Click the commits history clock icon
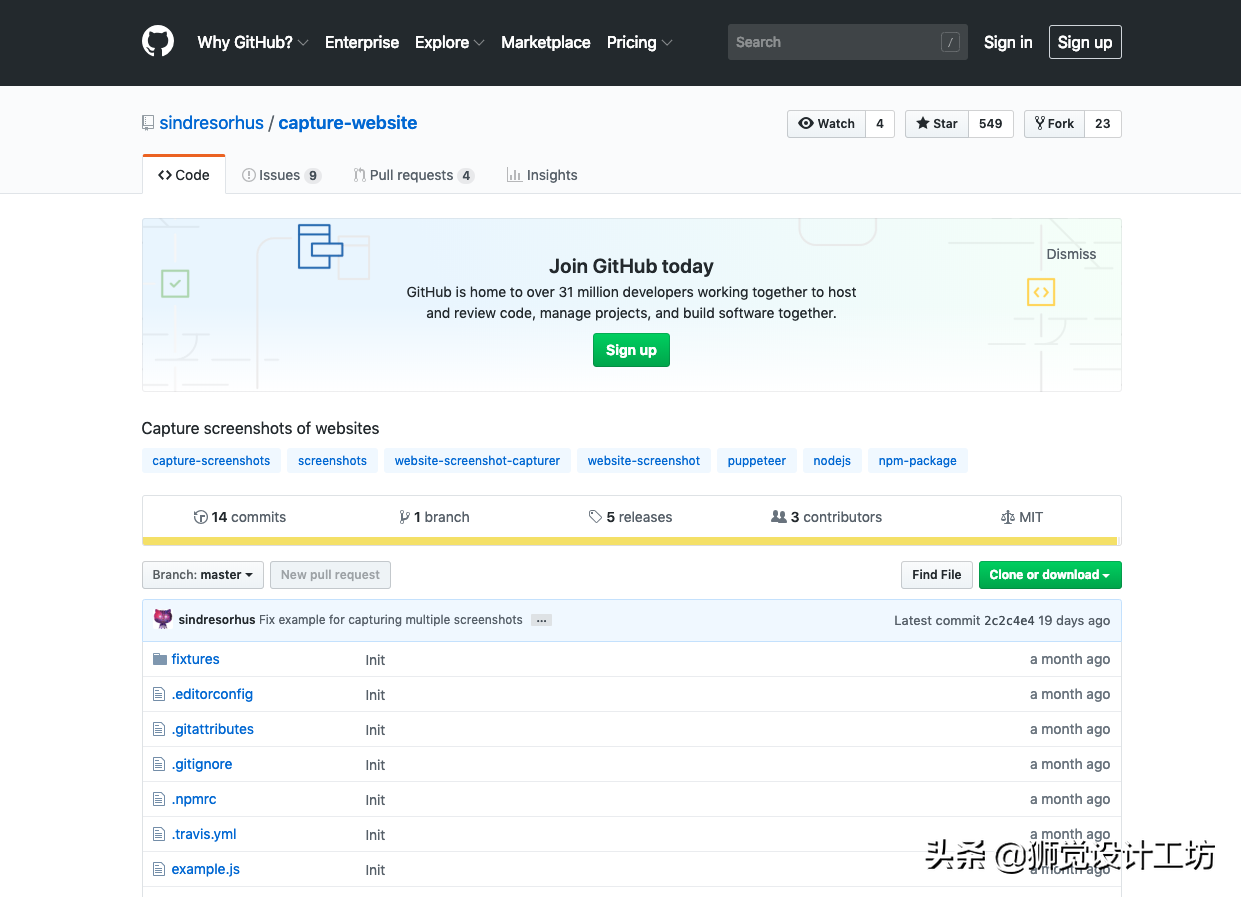Viewport: 1241px width, 897px height. click(200, 517)
